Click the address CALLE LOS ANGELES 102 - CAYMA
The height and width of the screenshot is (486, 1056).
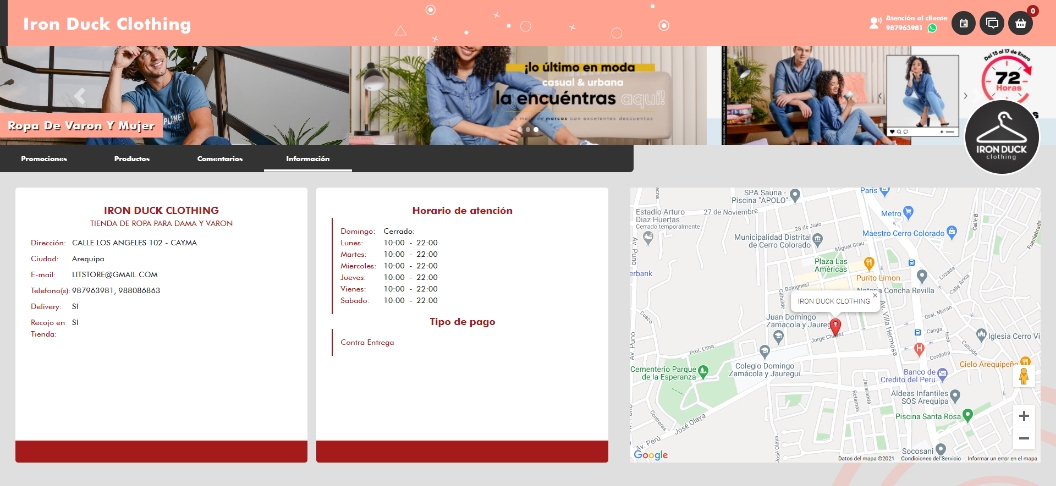coord(134,242)
